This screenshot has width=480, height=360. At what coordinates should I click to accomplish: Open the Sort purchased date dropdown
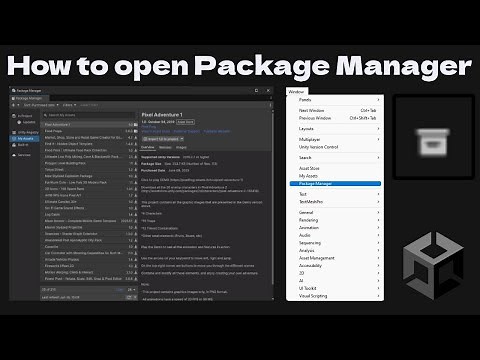41,105
